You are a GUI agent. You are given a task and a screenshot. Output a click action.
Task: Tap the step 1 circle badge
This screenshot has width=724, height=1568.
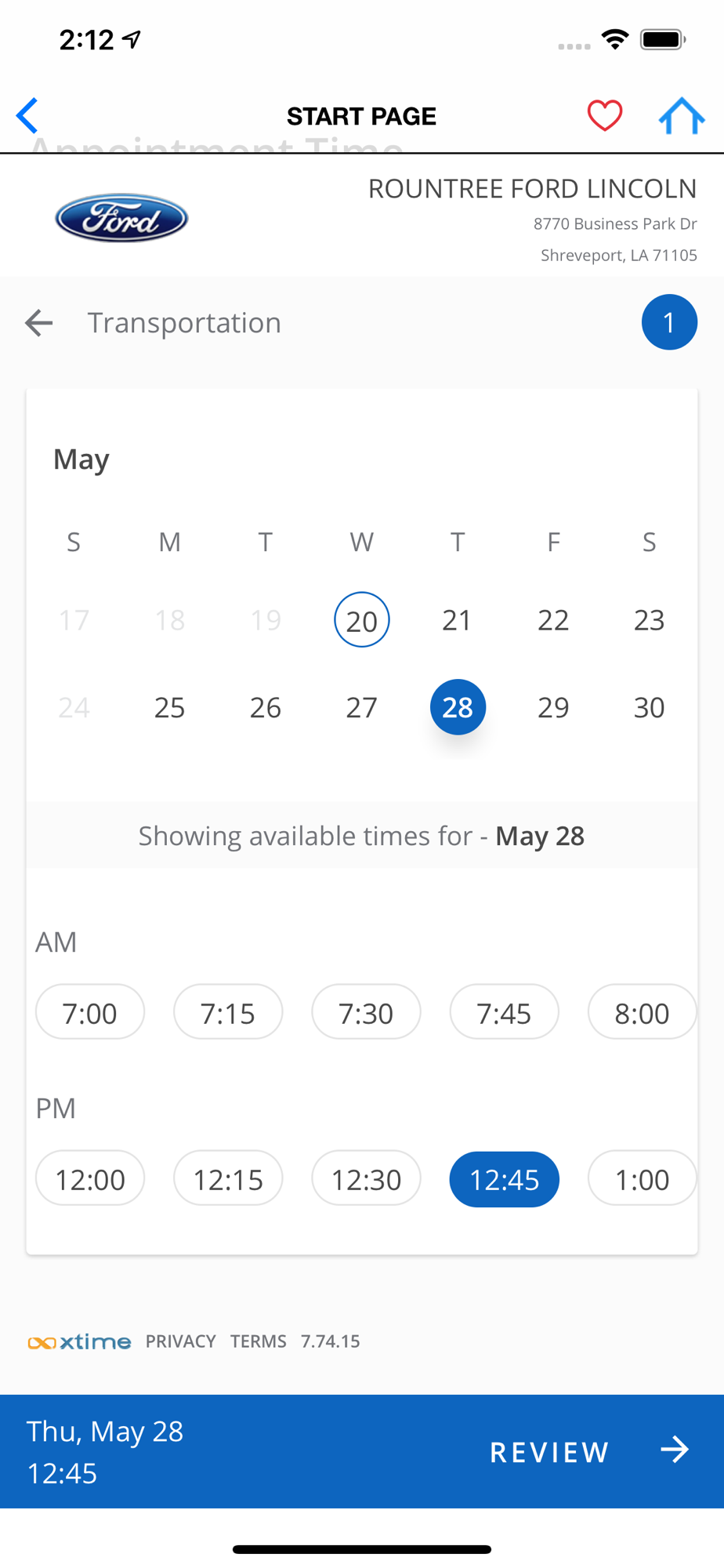[x=669, y=322]
